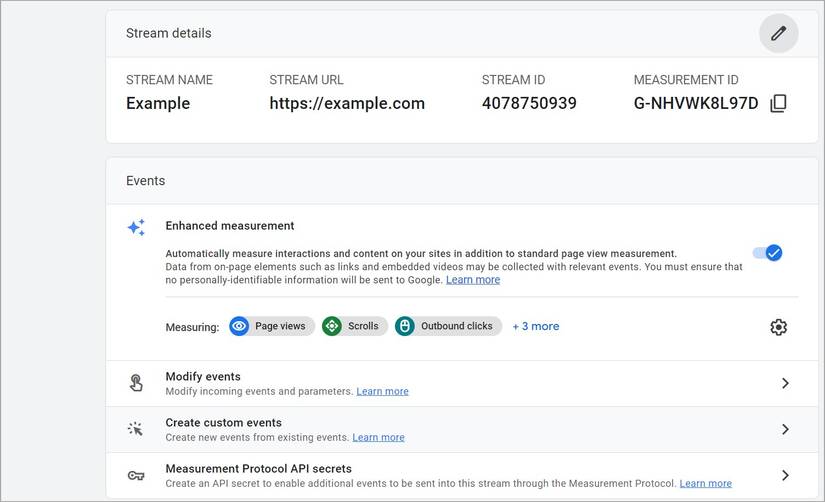Click the Page views chip label

coord(280,326)
